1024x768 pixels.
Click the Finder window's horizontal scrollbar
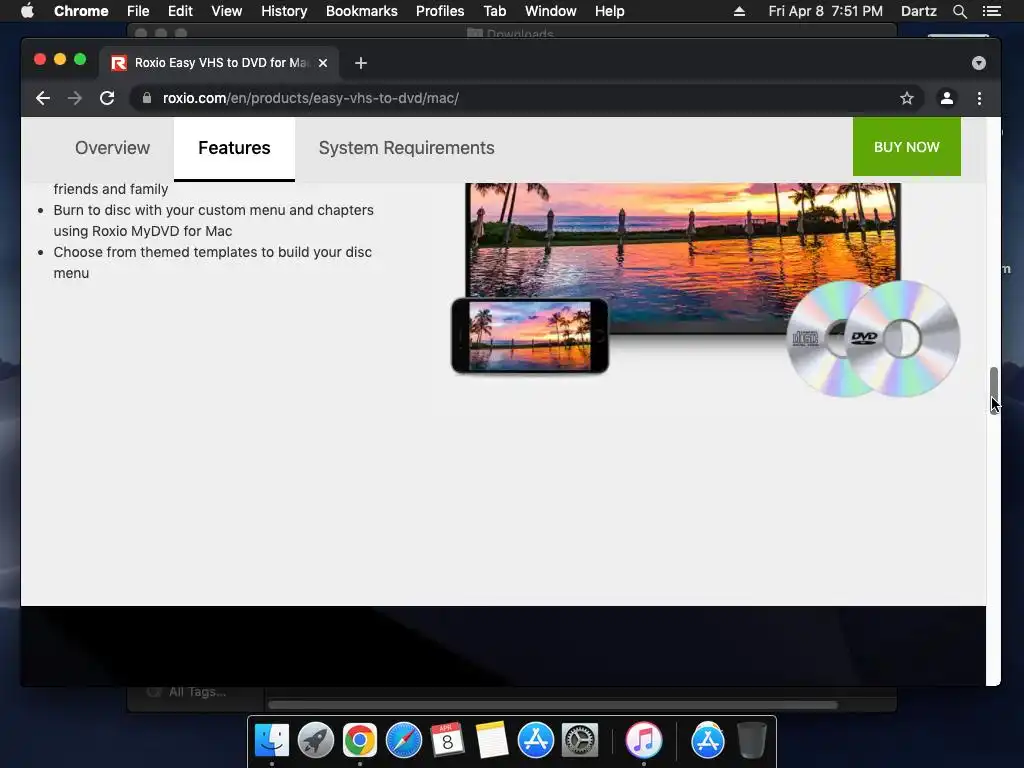[552, 705]
